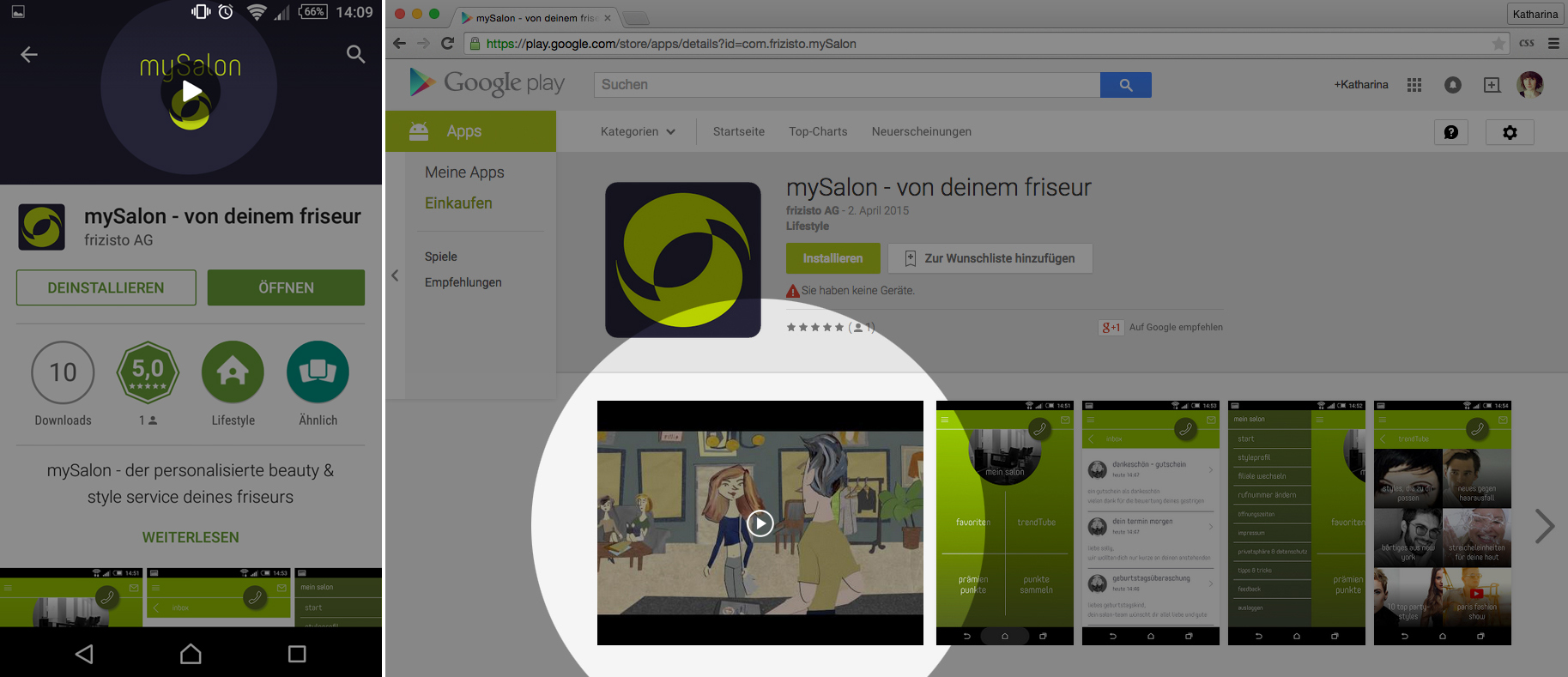1568x677 pixels.
Task: Click the large mySalon app icon
Action: pos(683,260)
